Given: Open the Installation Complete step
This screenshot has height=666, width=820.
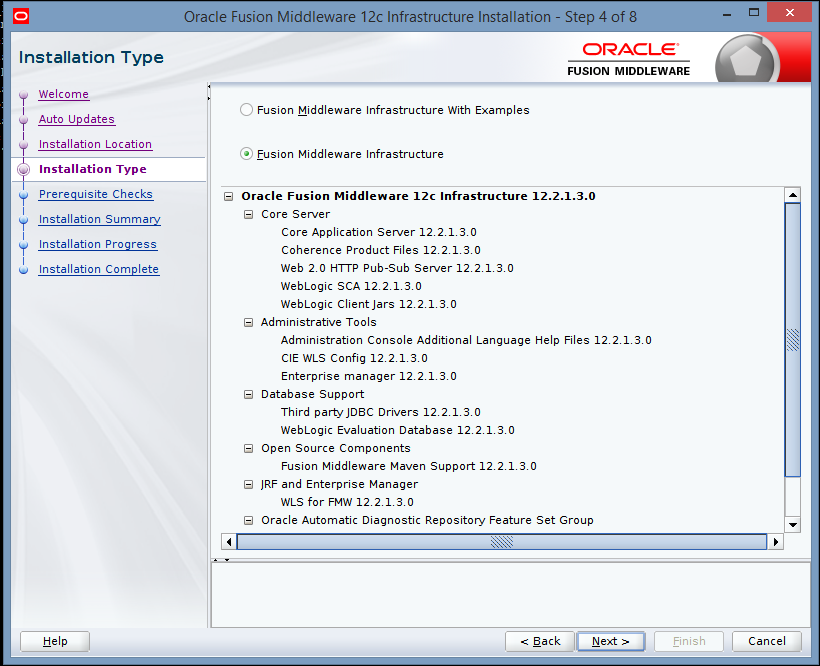Looking at the screenshot, I should pos(99,269).
